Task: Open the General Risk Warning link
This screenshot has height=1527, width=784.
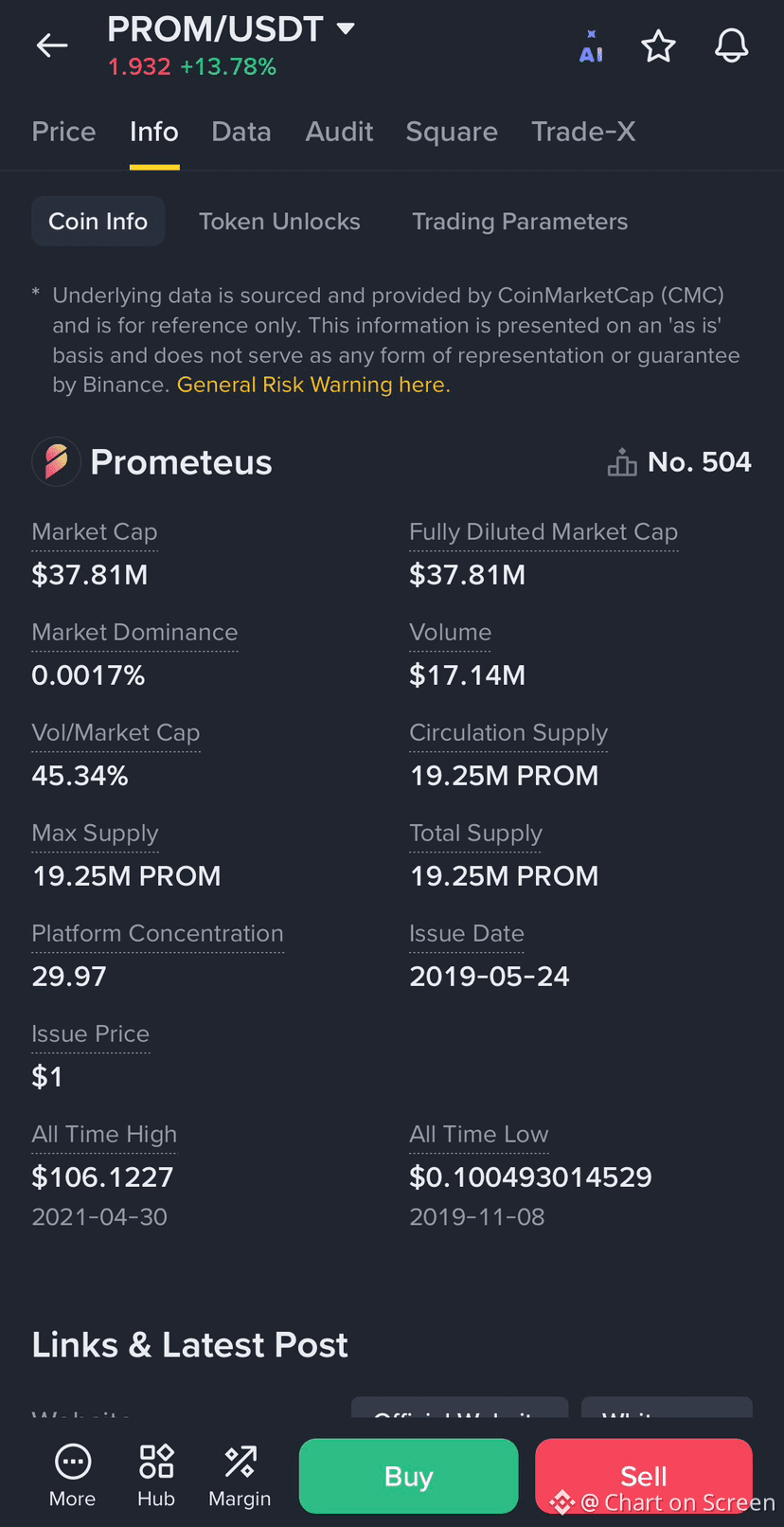Action: tap(313, 385)
